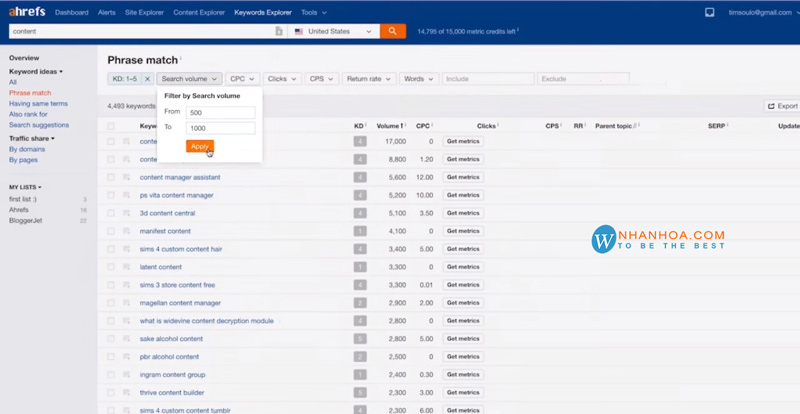Image resolution: width=800 pixels, height=414 pixels.
Task: Check the box next to magellan content manager
Action: 111,303
